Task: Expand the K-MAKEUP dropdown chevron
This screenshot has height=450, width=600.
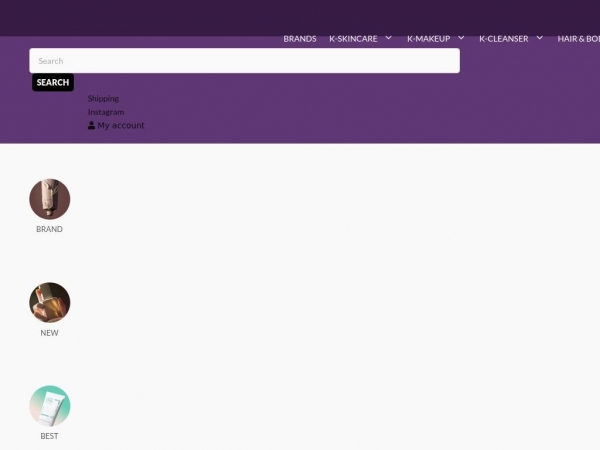Action: 461,38
